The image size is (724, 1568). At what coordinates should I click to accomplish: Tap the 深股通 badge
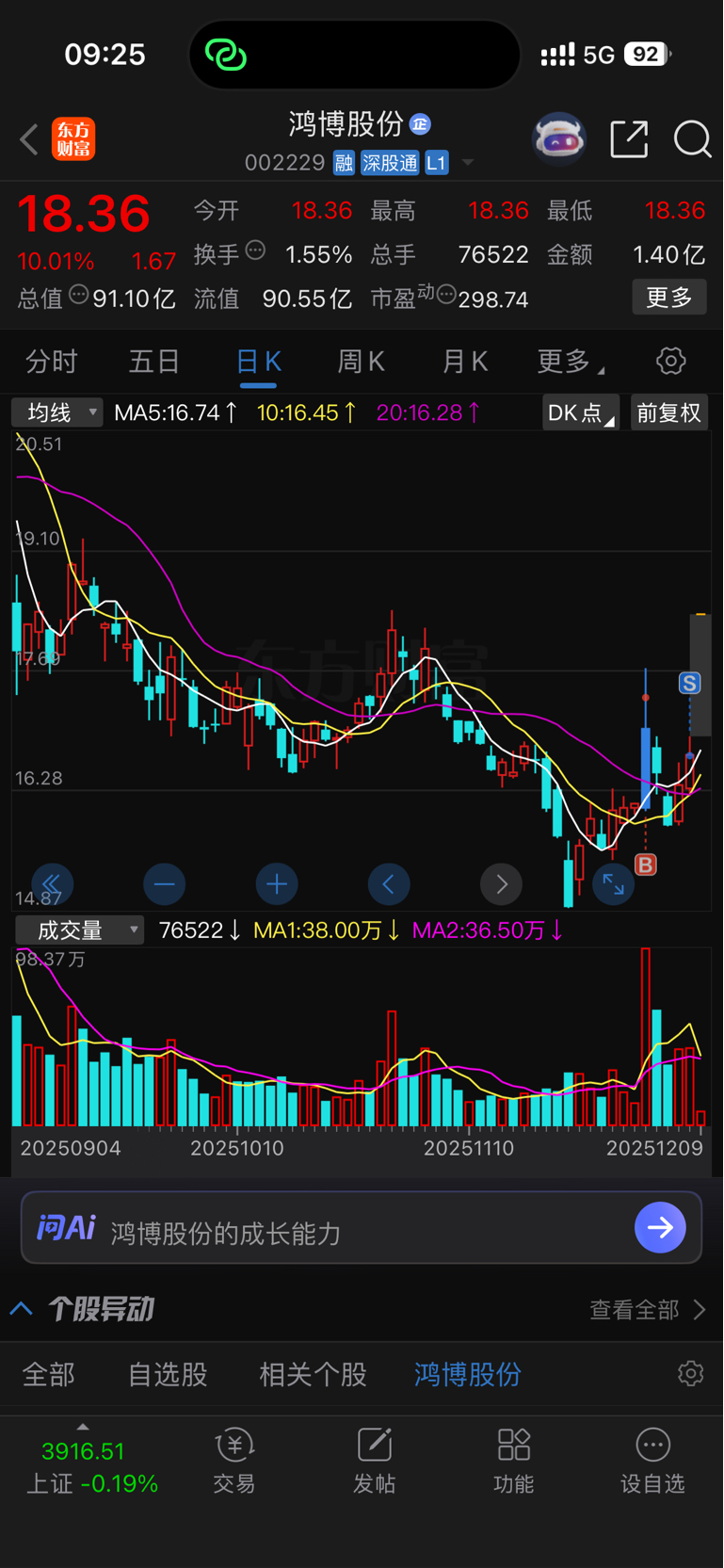(390, 163)
